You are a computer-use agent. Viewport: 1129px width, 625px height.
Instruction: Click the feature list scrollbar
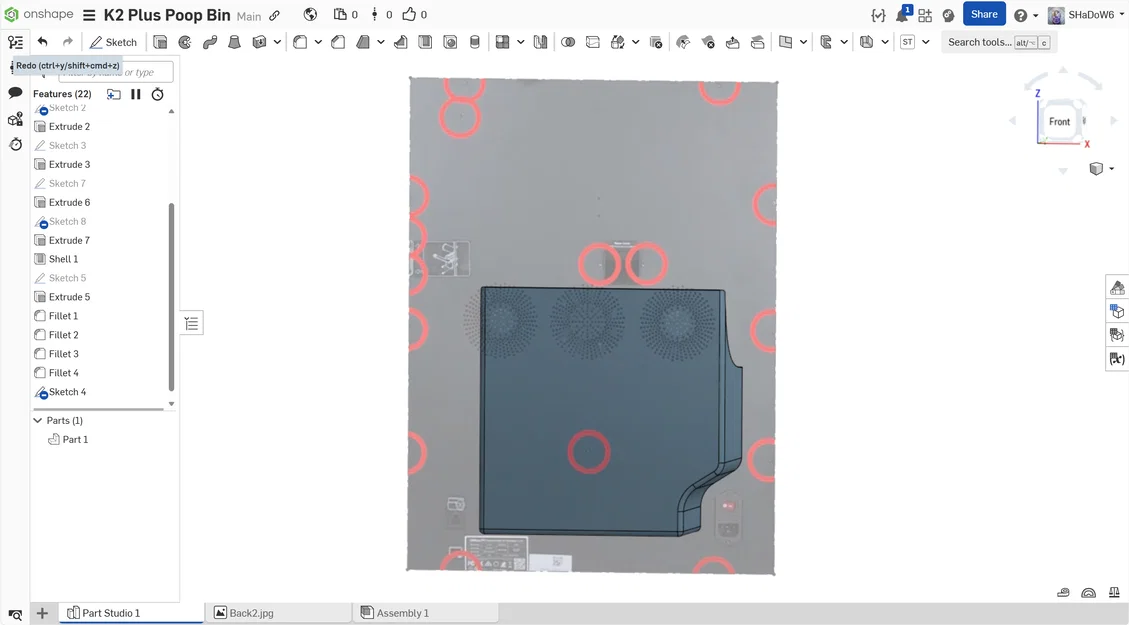point(171,296)
